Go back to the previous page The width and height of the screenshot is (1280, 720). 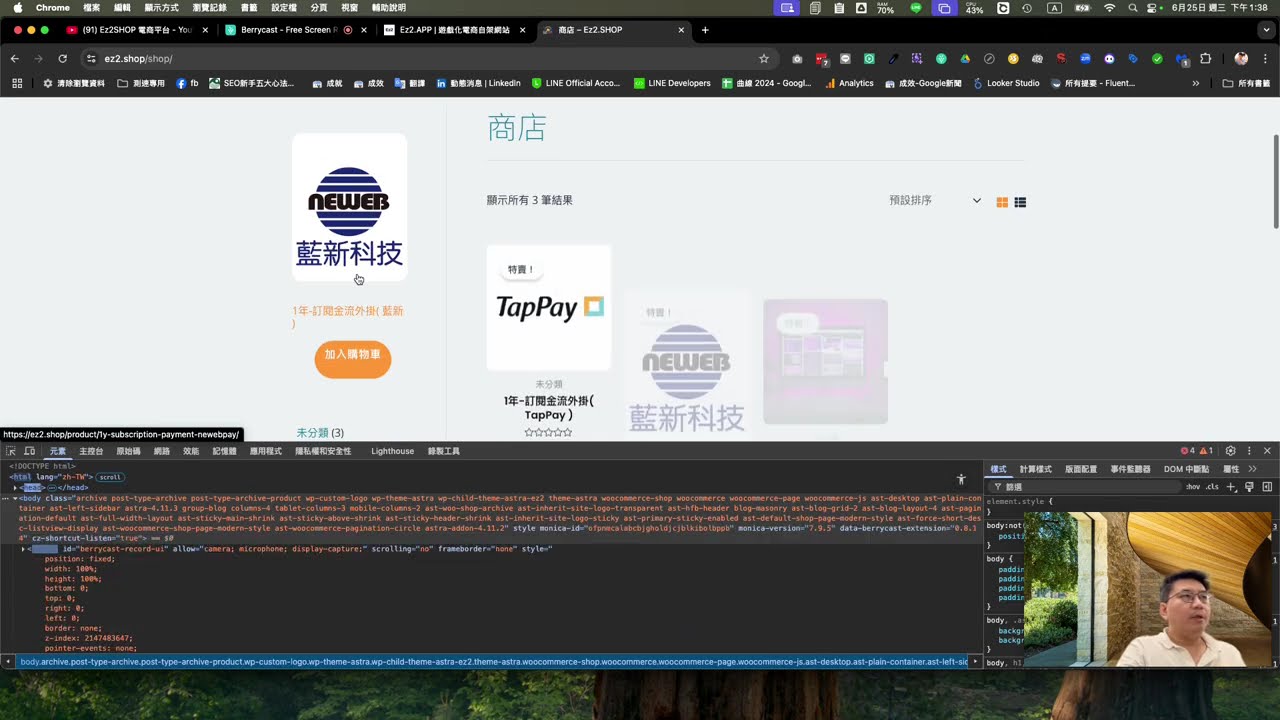point(15,58)
